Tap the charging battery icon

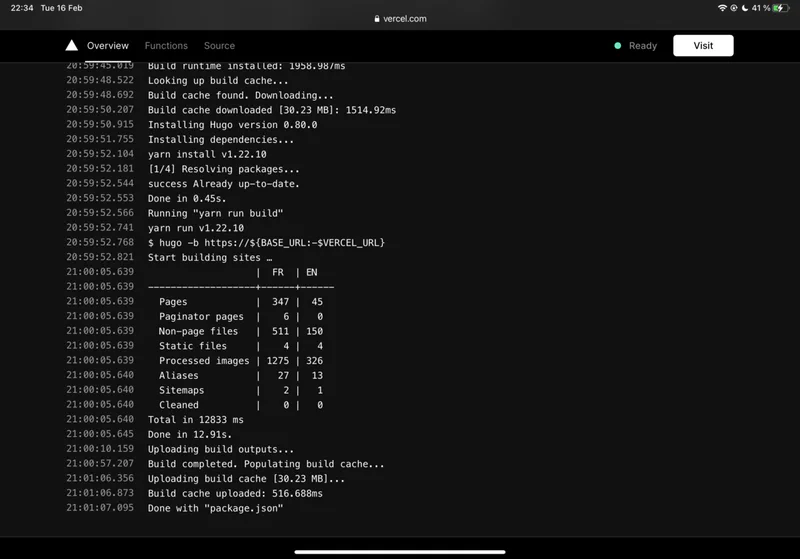coord(780,8)
